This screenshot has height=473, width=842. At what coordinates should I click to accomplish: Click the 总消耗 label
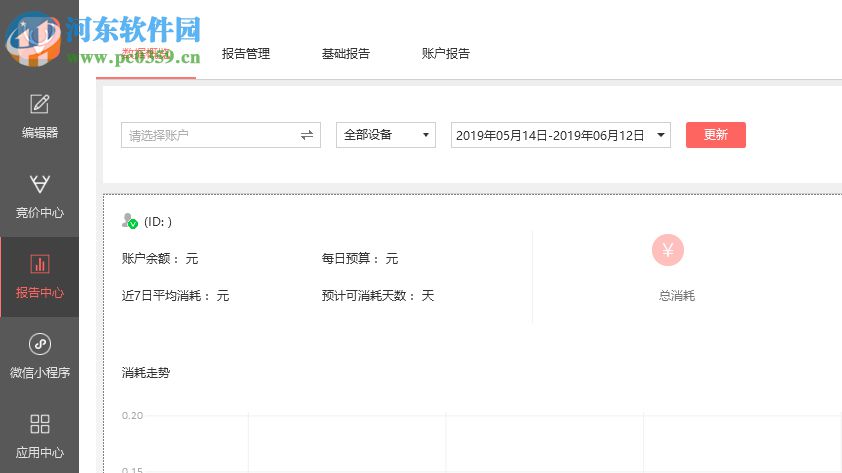(x=677, y=296)
